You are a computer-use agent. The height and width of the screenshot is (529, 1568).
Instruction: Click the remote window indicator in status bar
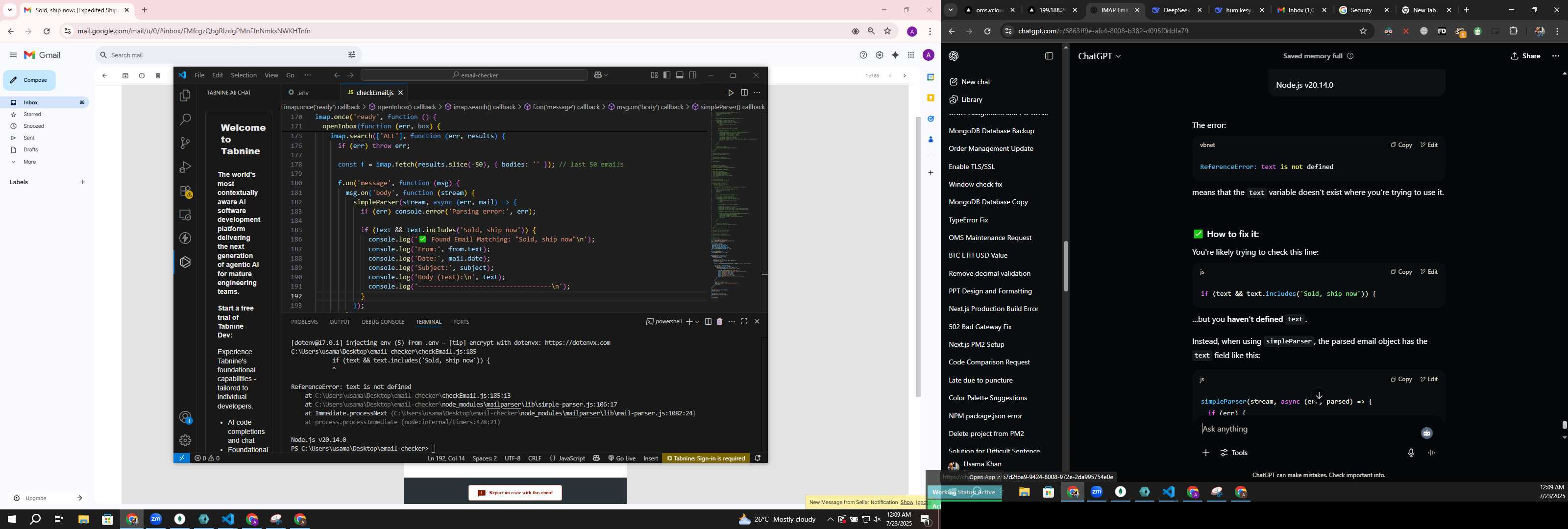181,458
